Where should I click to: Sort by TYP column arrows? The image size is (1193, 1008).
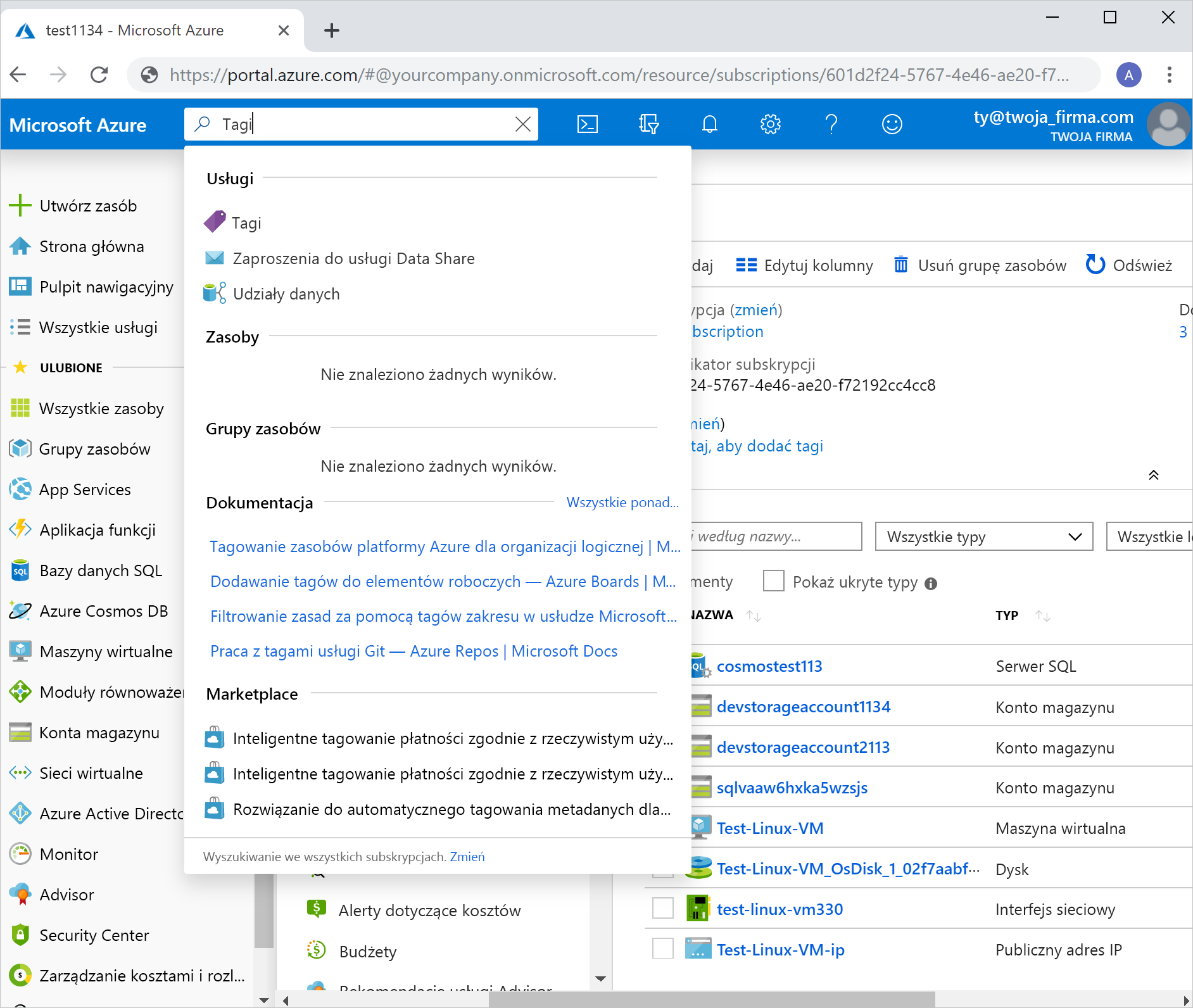pyautogui.click(x=1043, y=615)
